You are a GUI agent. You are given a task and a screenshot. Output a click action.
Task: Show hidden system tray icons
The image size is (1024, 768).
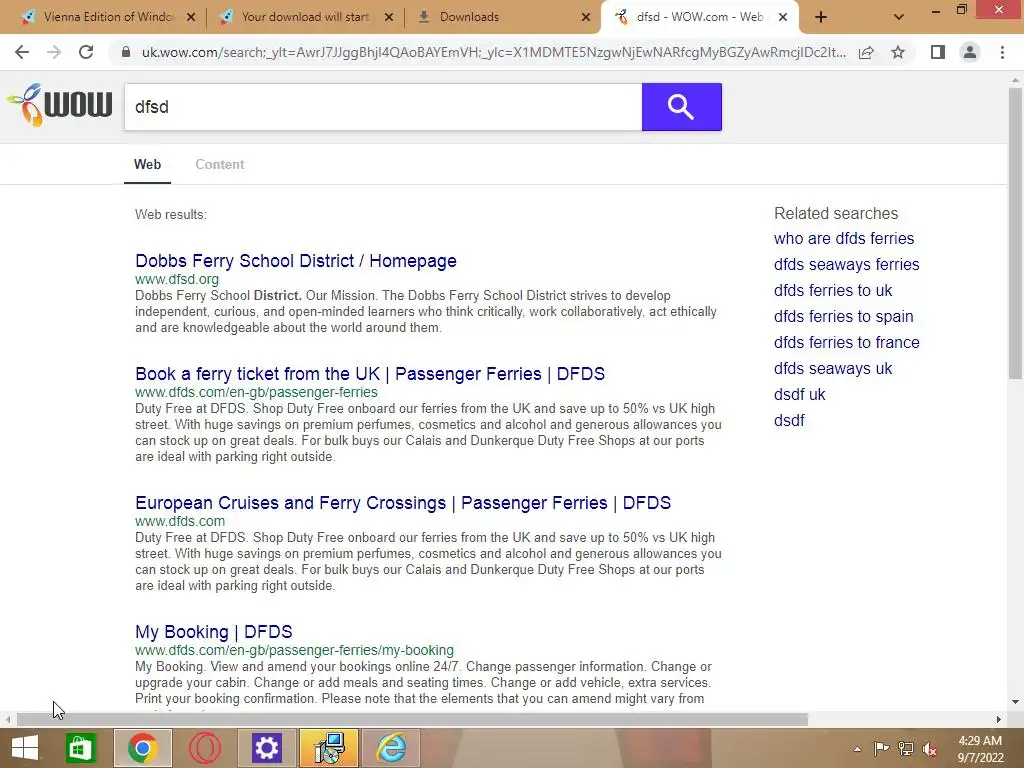pos(857,748)
